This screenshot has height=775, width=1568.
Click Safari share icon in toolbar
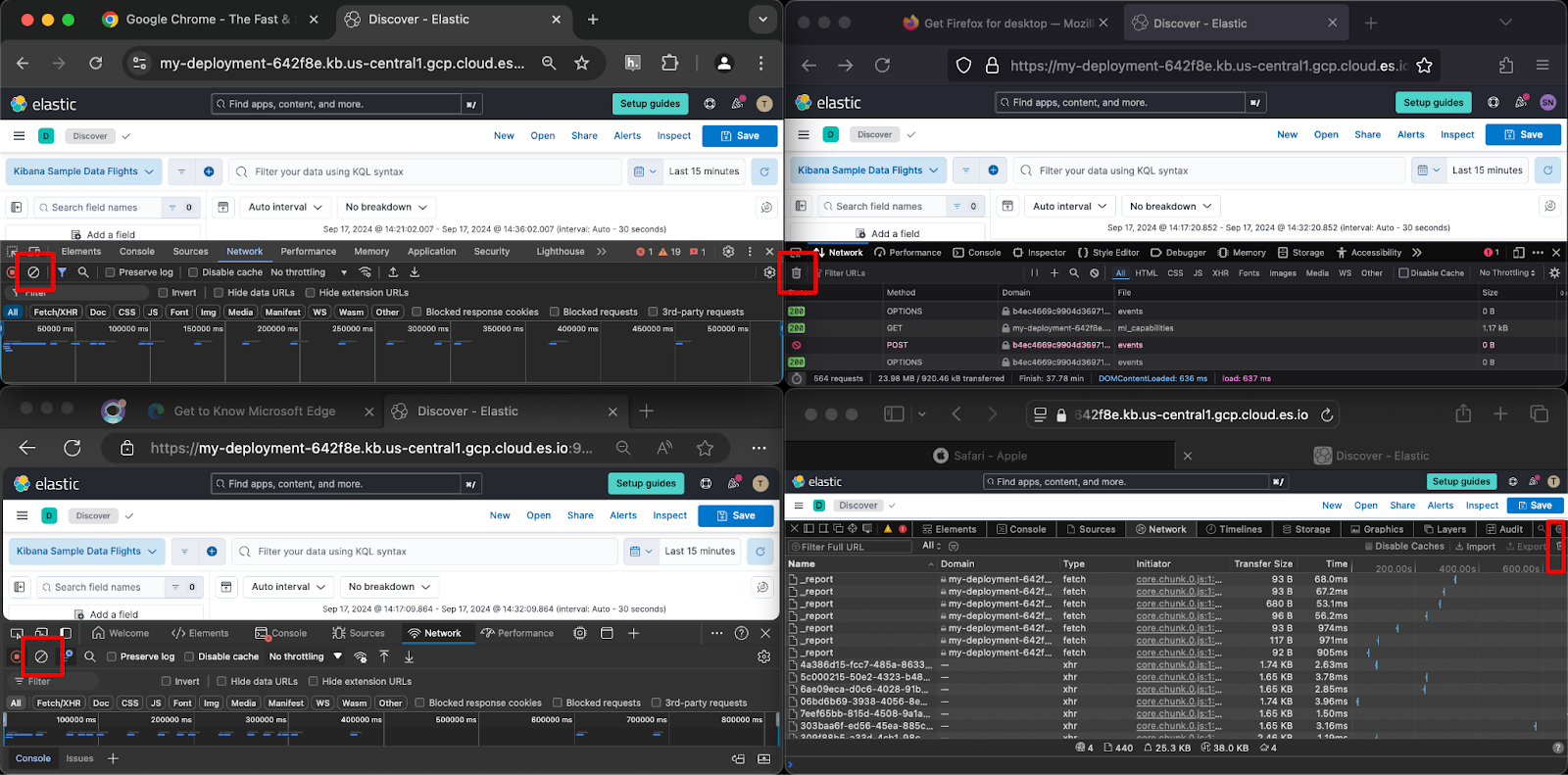tap(1463, 413)
